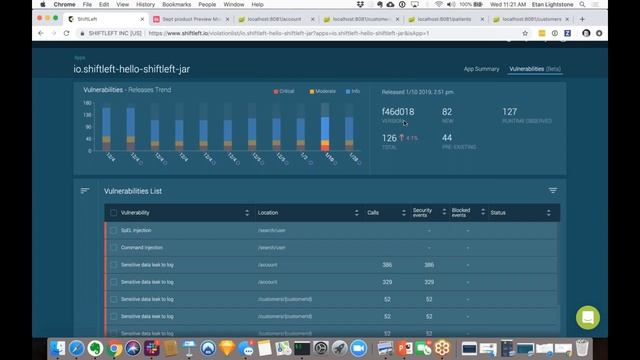Open Evernote from the dock

point(96,349)
